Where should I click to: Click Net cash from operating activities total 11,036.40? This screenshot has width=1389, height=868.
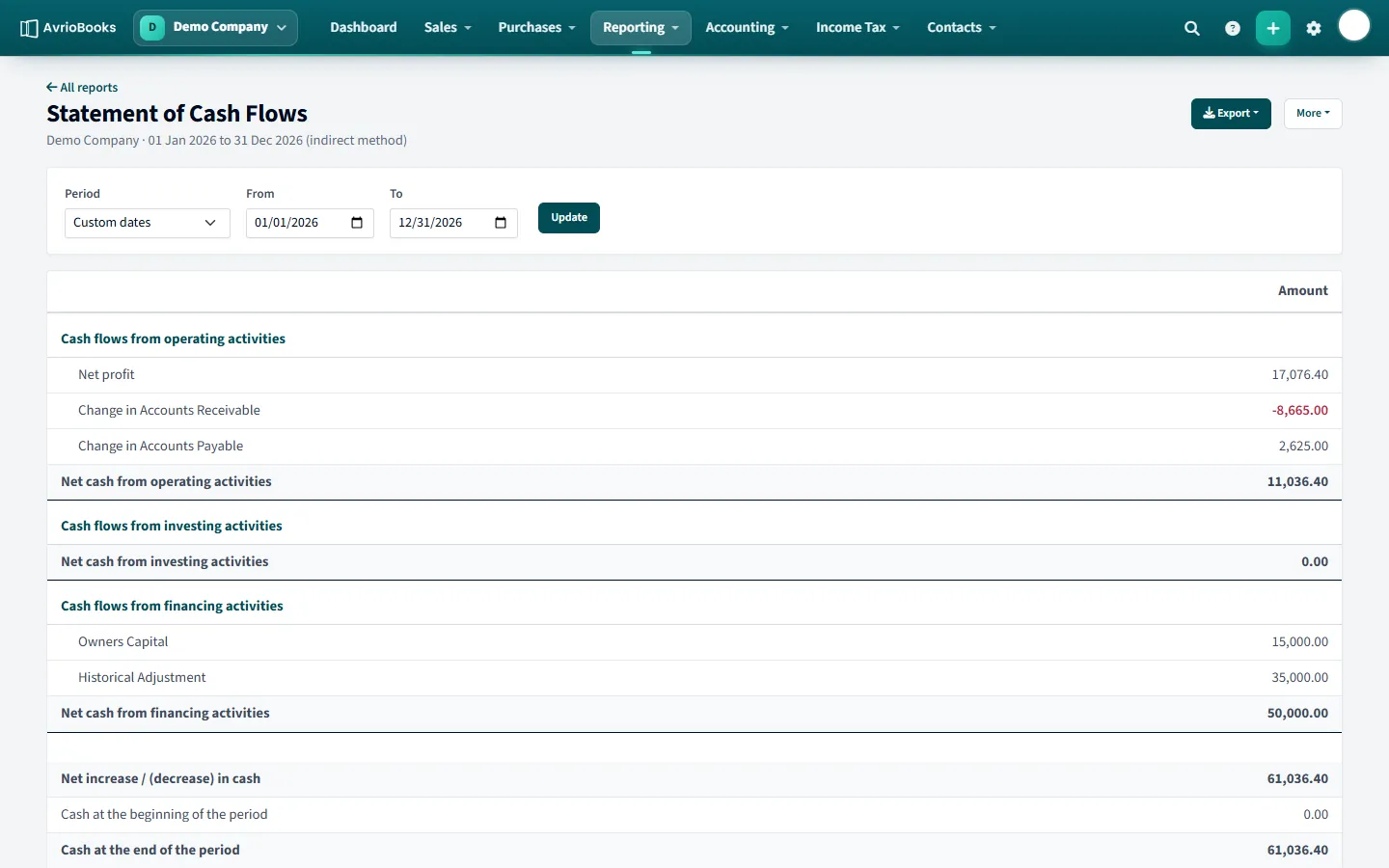coord(1297,482)
